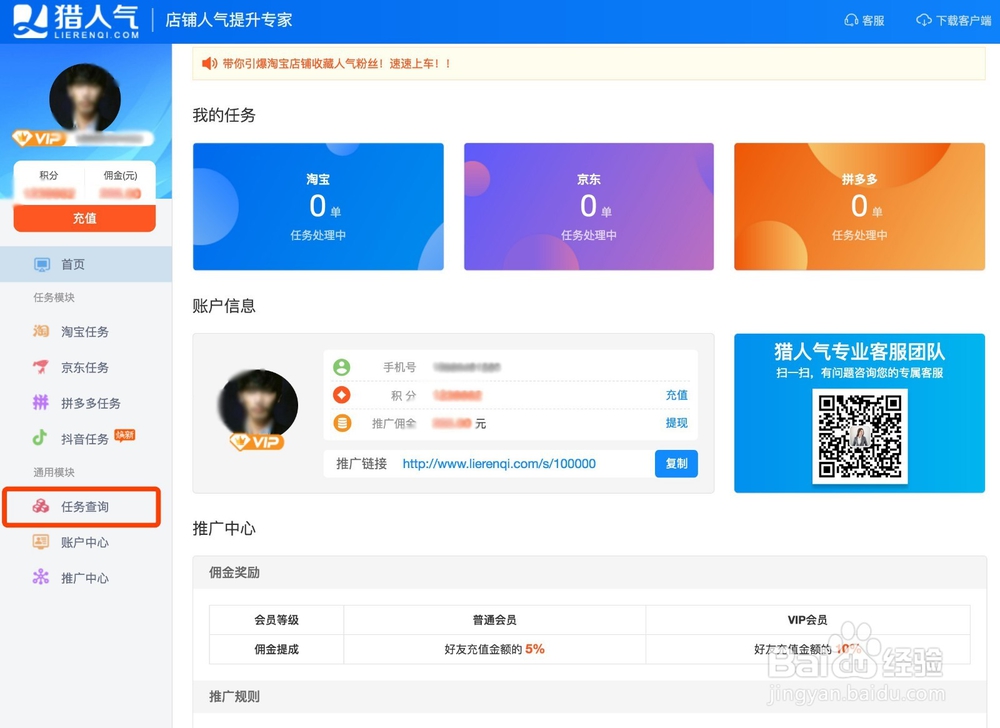Click the 积分 label in sidebar card
Viewport: 1000px width, 728px height.
coord(48,175)
